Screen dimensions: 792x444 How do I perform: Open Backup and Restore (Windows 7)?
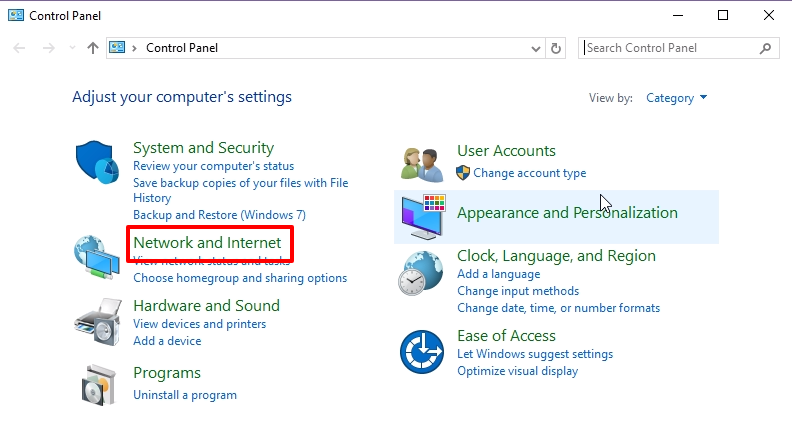tap(219, 215)
